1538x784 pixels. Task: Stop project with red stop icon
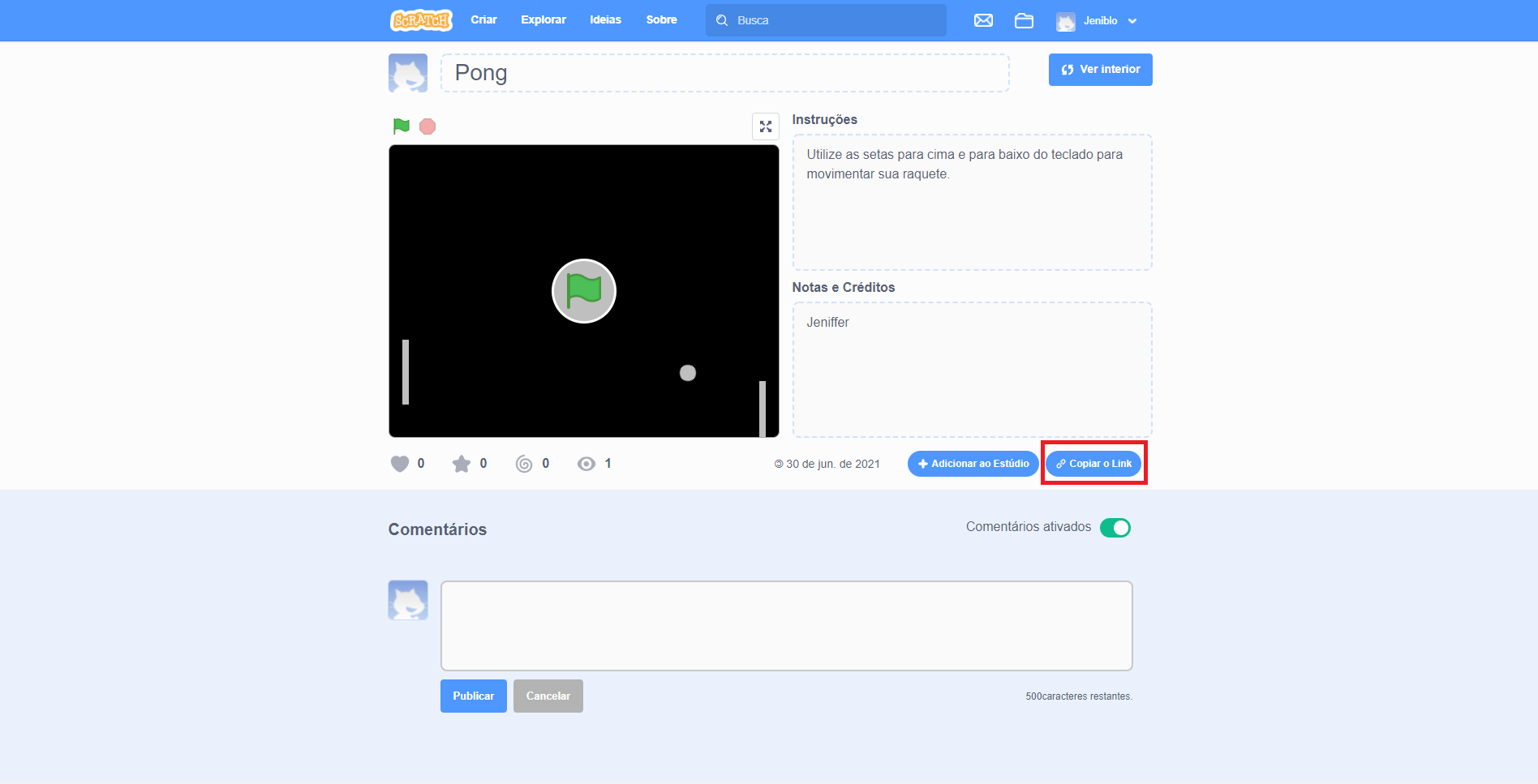(x=427, y=126)
